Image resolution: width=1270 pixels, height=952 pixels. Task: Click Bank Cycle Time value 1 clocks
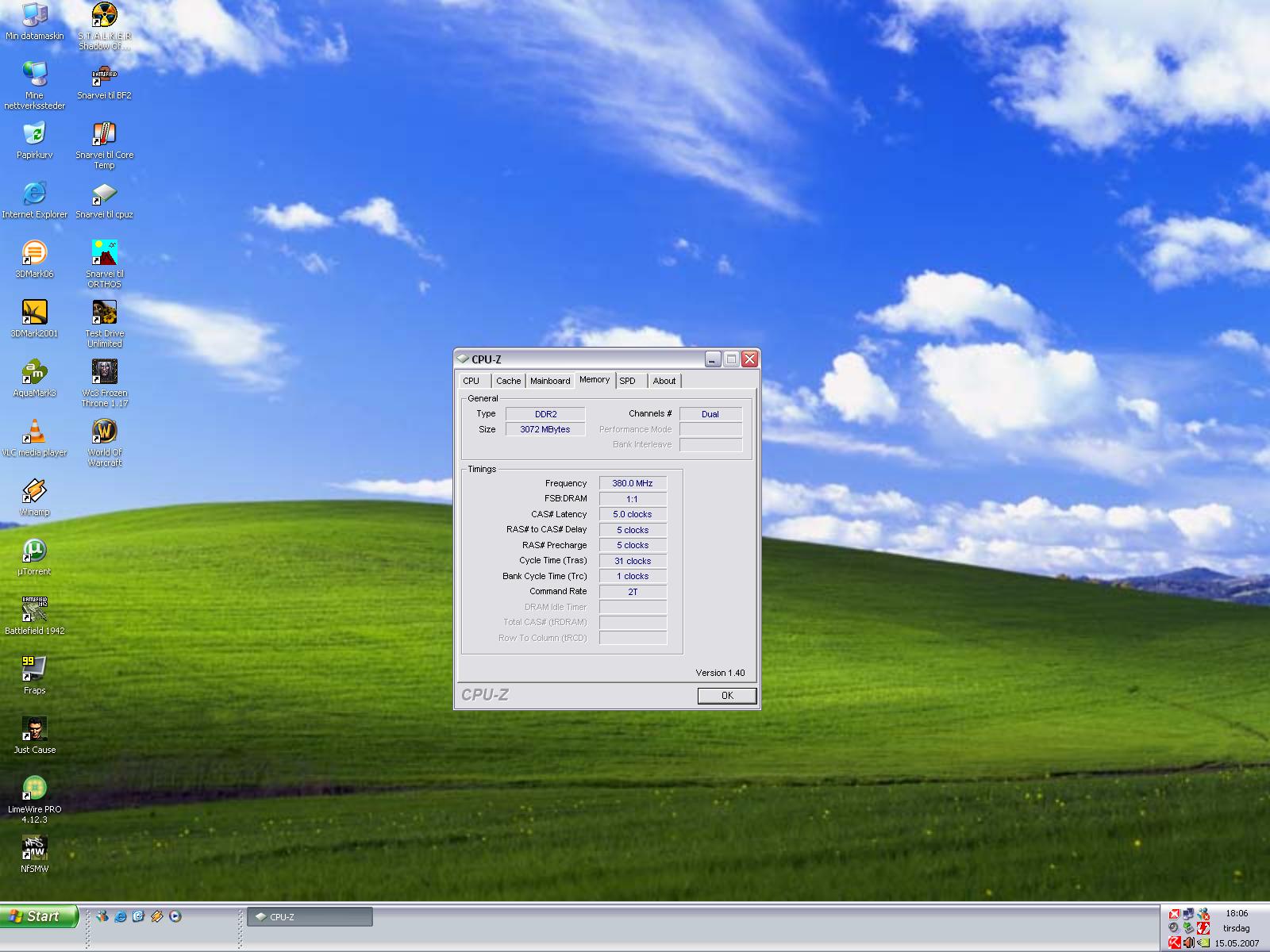pos(633,576)
